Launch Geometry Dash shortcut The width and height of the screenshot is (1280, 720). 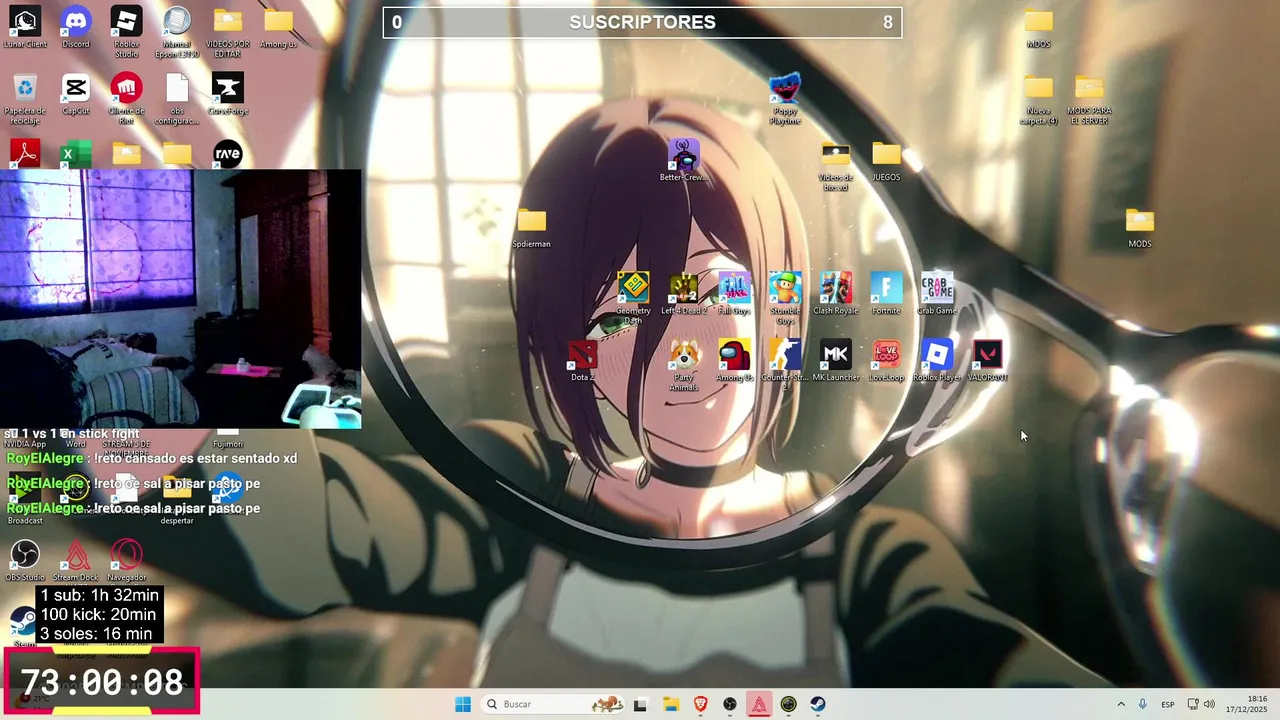[633, 298]
